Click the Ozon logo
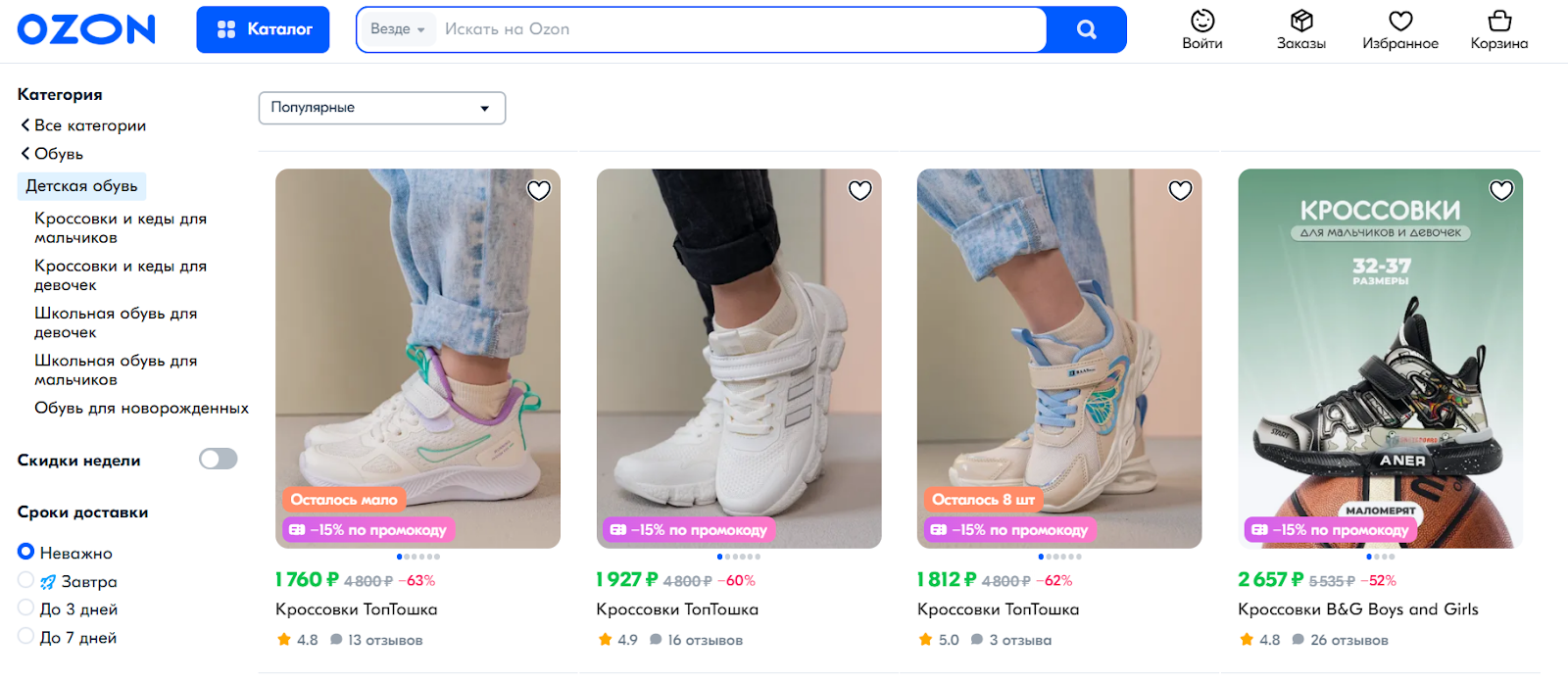The width and height of the screenshot is (1568, 682). (86, 29)
